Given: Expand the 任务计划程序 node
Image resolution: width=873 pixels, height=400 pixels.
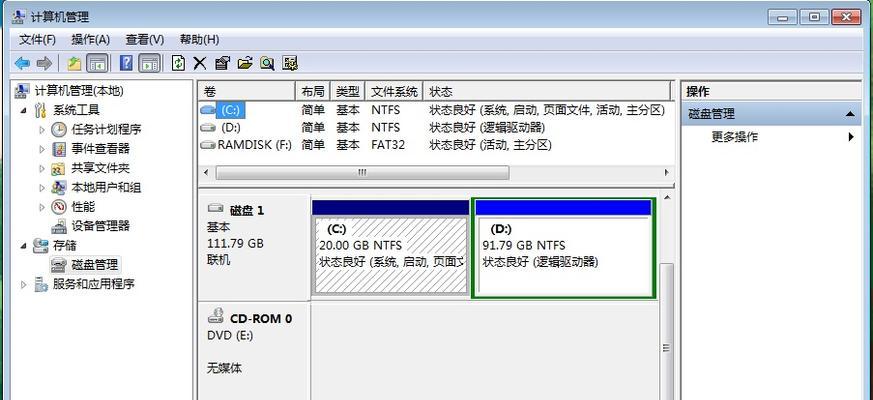Looking at the screenshot, I should tap(42, 130).
